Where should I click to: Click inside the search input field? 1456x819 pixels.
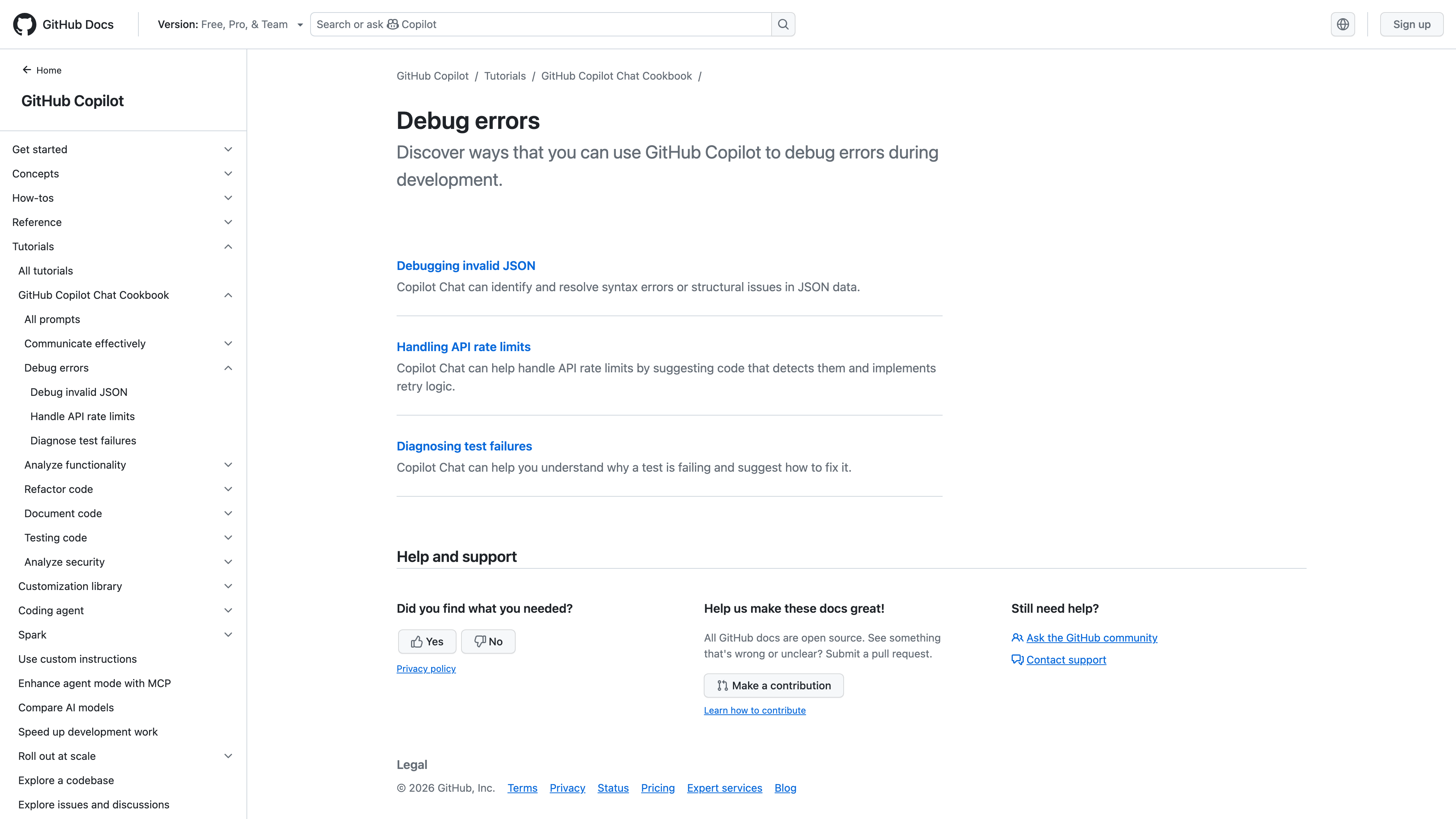pos(537,24)
